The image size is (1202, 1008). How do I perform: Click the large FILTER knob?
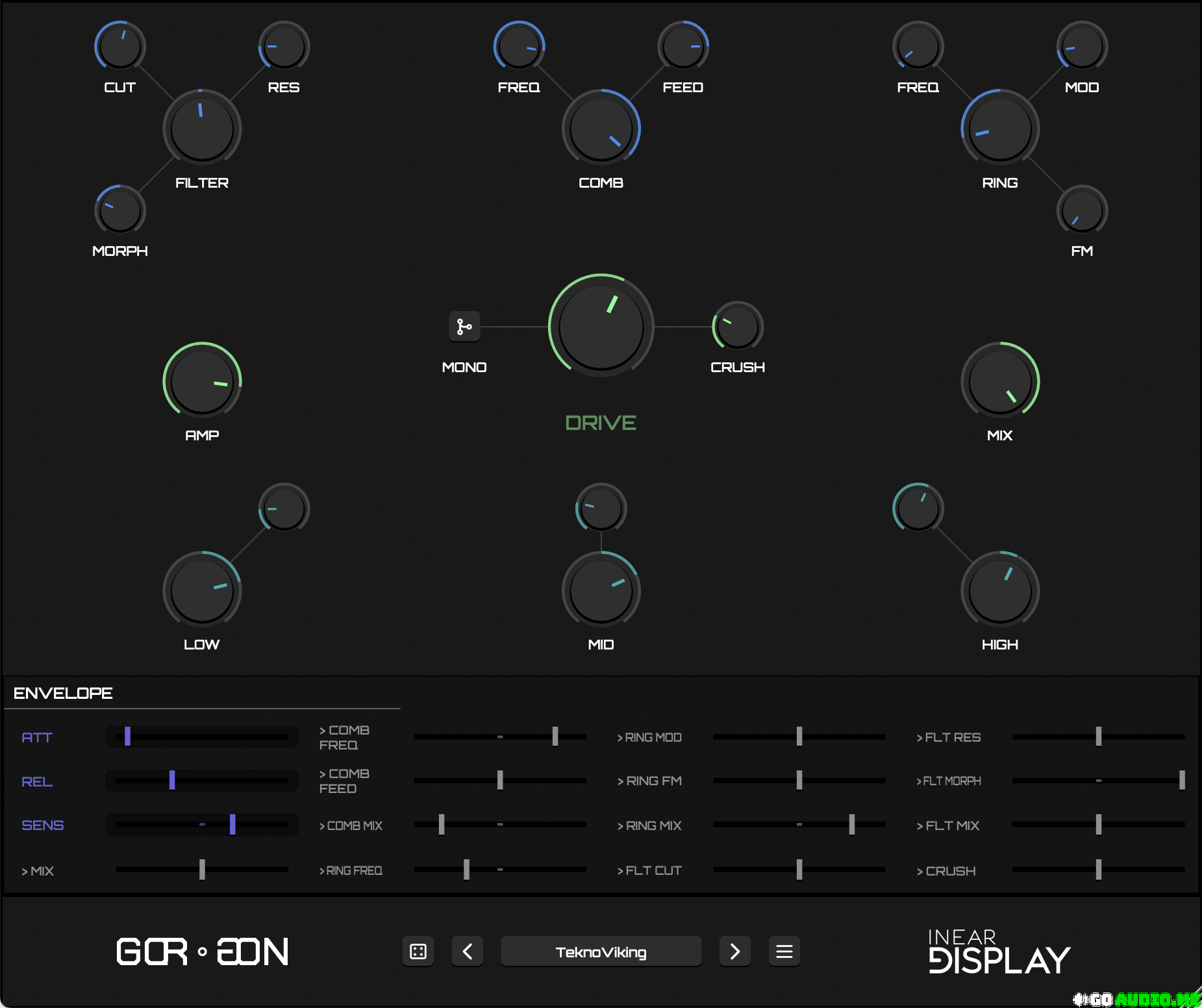(x=202, y=129)
